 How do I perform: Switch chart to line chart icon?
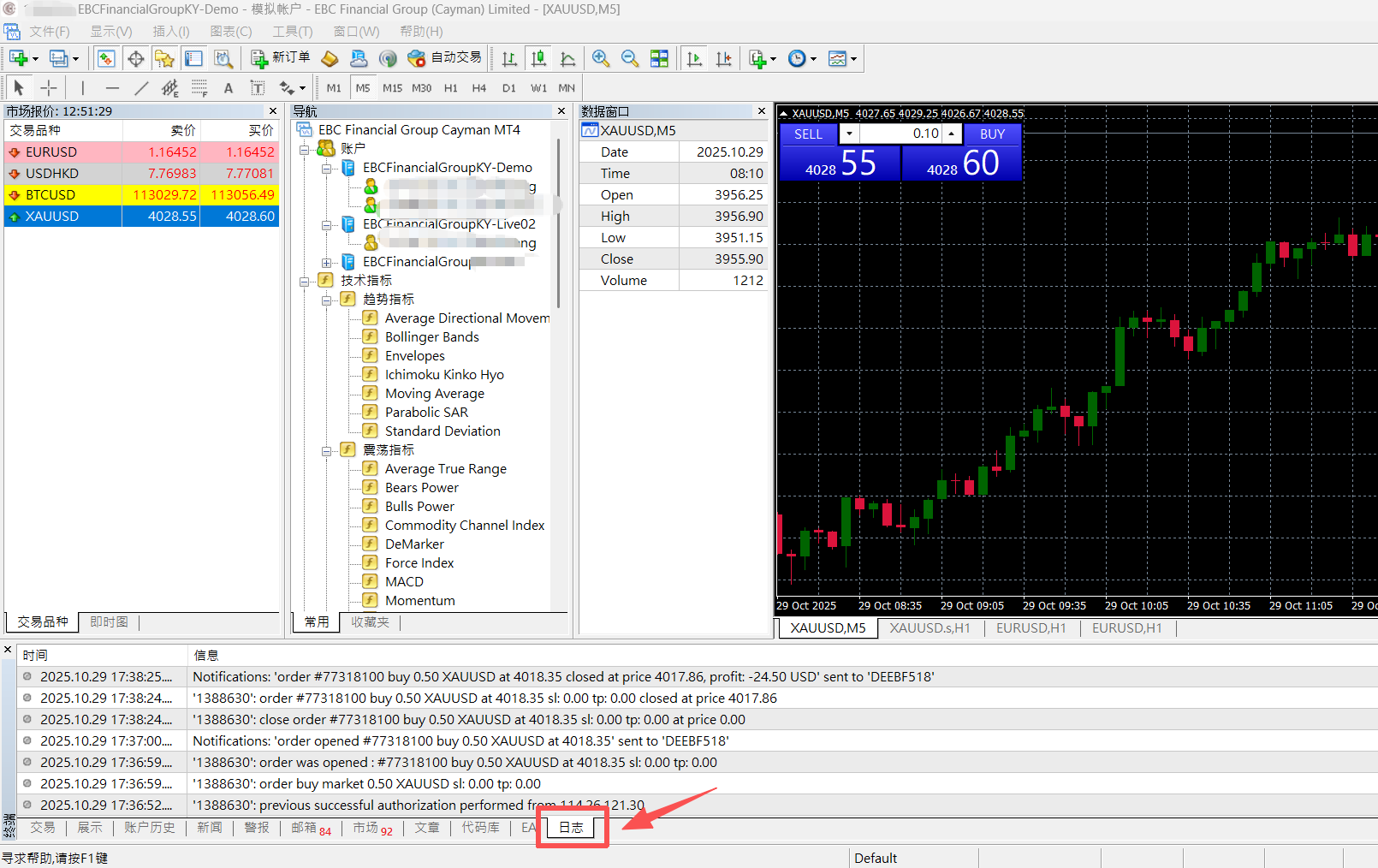tap(567, 58)
